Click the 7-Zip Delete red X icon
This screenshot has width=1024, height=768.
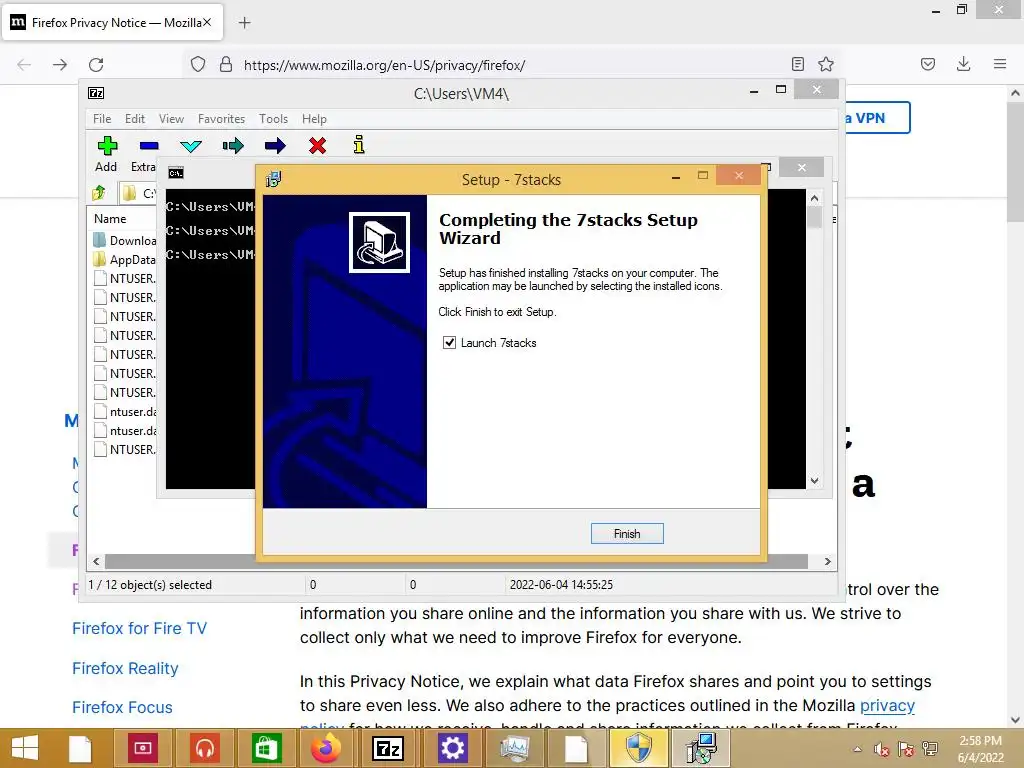coord(317,146)
